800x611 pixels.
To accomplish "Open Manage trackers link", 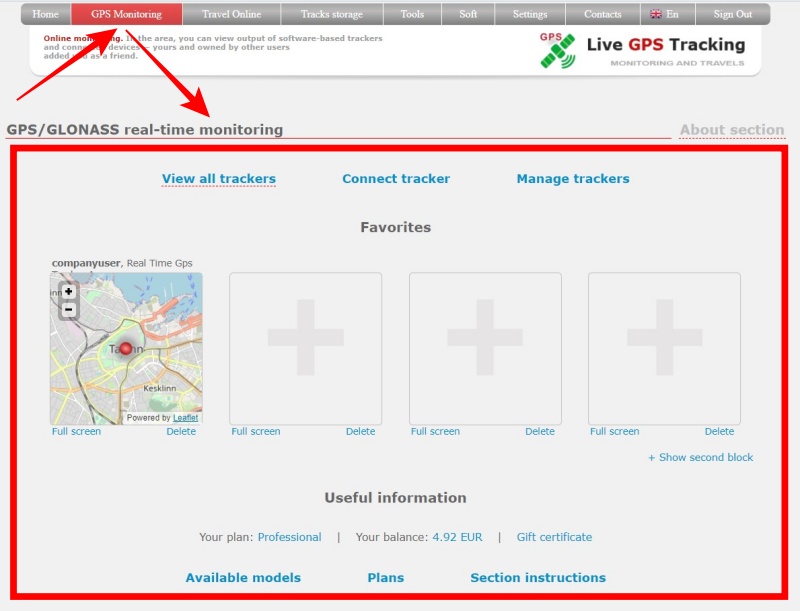I will (x=573, y=179).
